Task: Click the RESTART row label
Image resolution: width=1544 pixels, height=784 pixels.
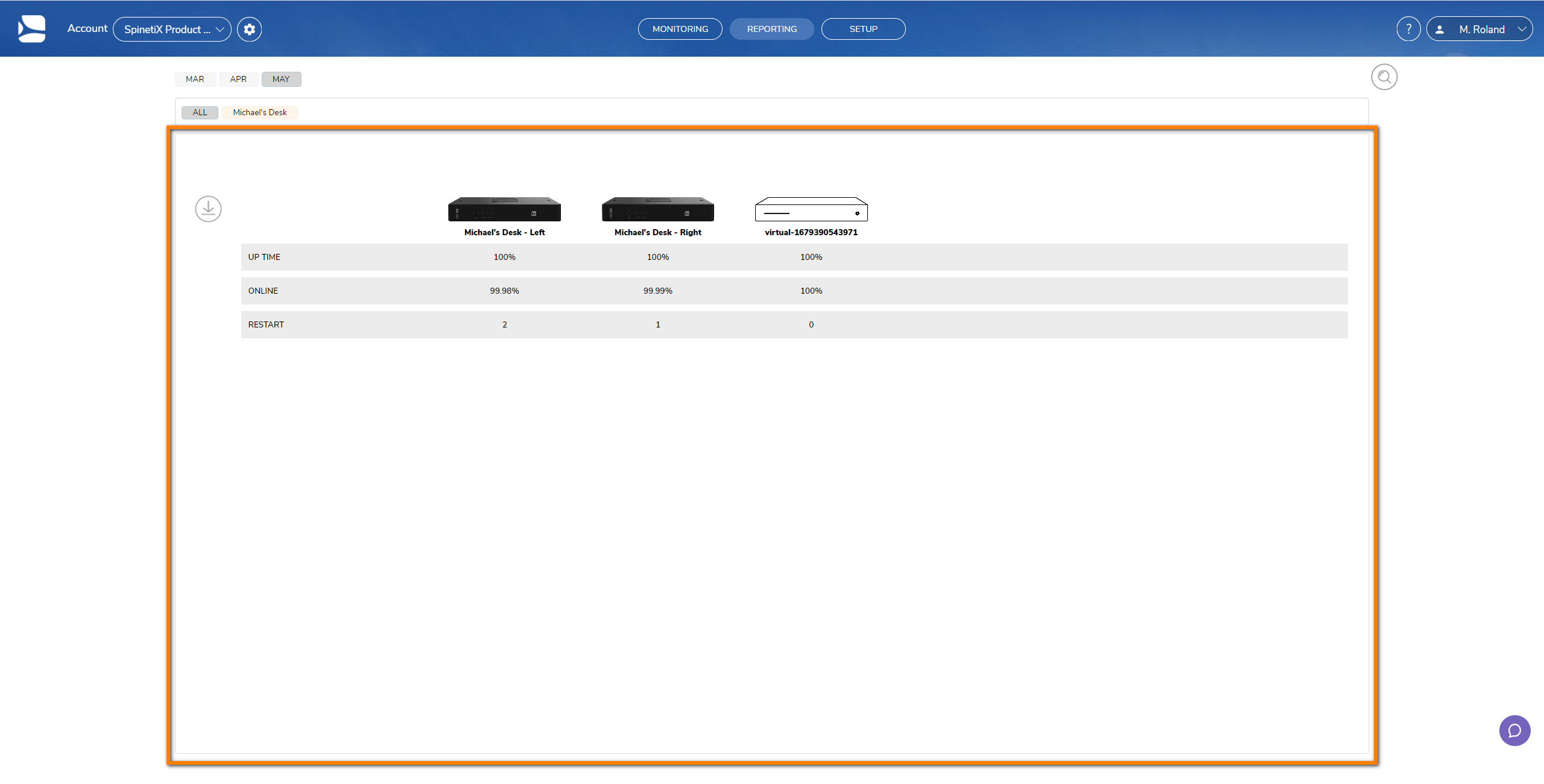Action: click(x=266, y=324)
